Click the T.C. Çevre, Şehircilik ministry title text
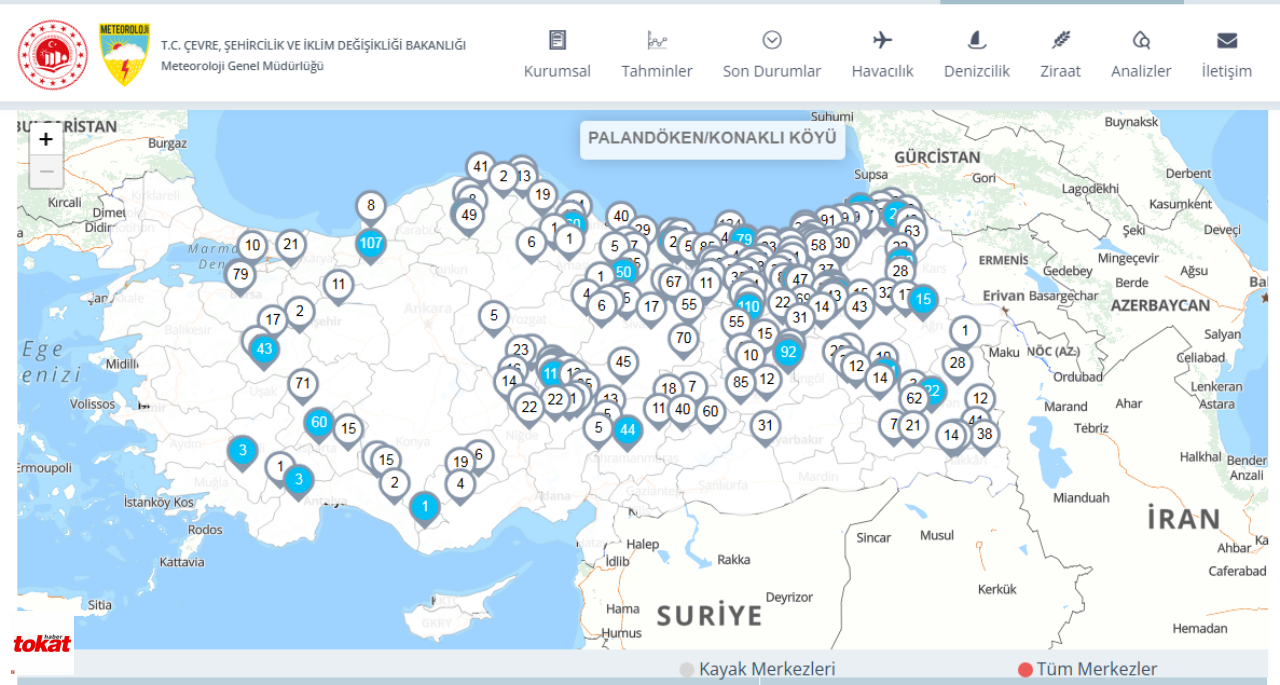Image resolution: width=1280 pixels, height=685 pixels. pyautogui.click(x=313, y=45)
